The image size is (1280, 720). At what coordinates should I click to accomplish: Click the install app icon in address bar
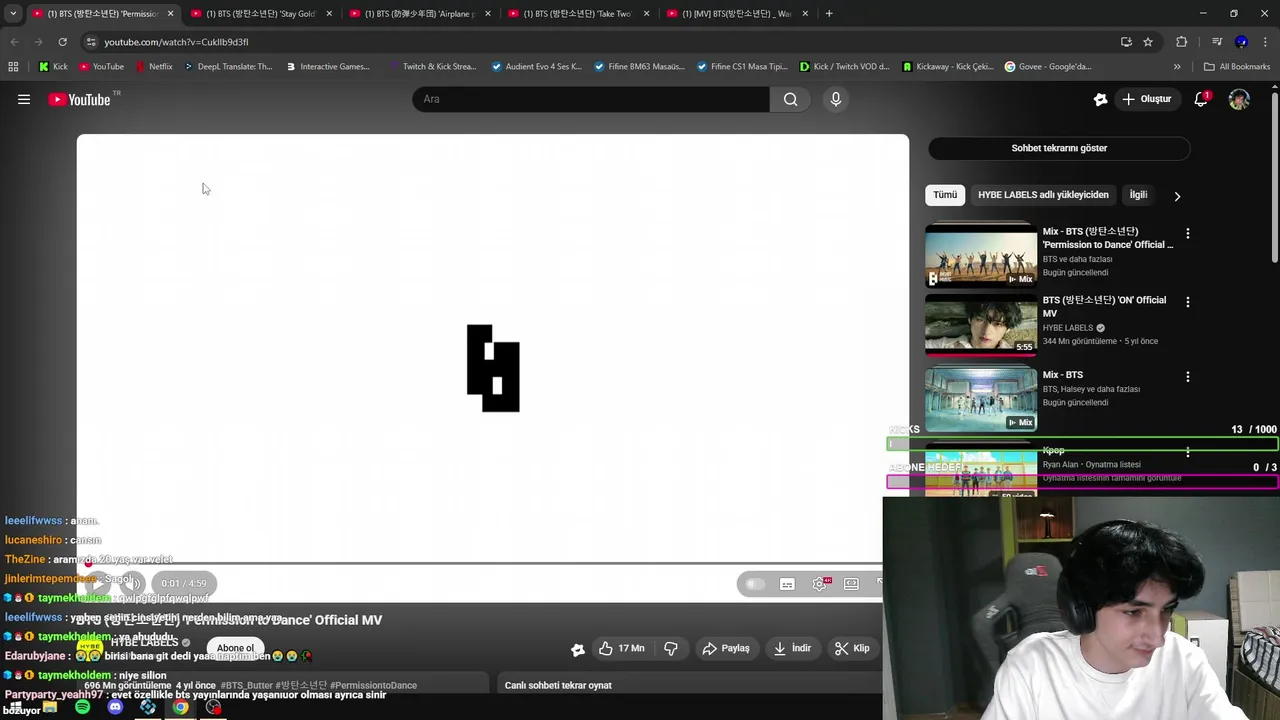click(1126, 42)
